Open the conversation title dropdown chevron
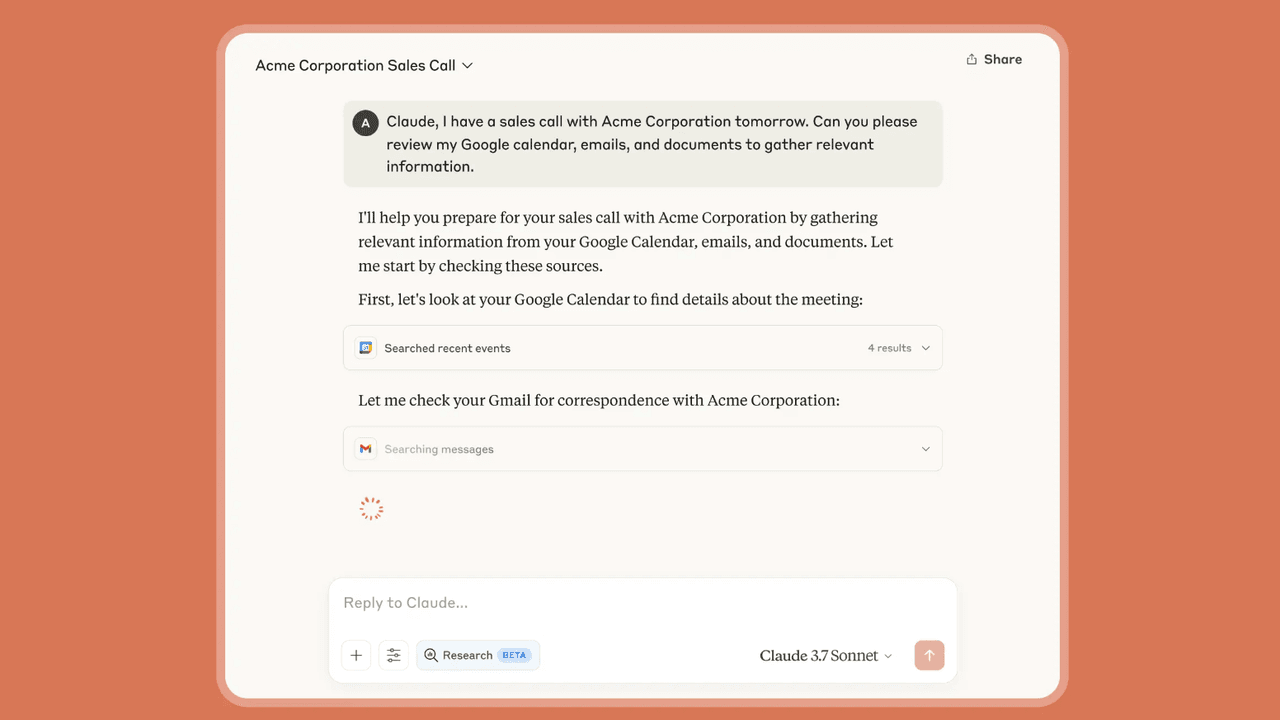This screenshot has height=720, width=1280. (467, 65)
